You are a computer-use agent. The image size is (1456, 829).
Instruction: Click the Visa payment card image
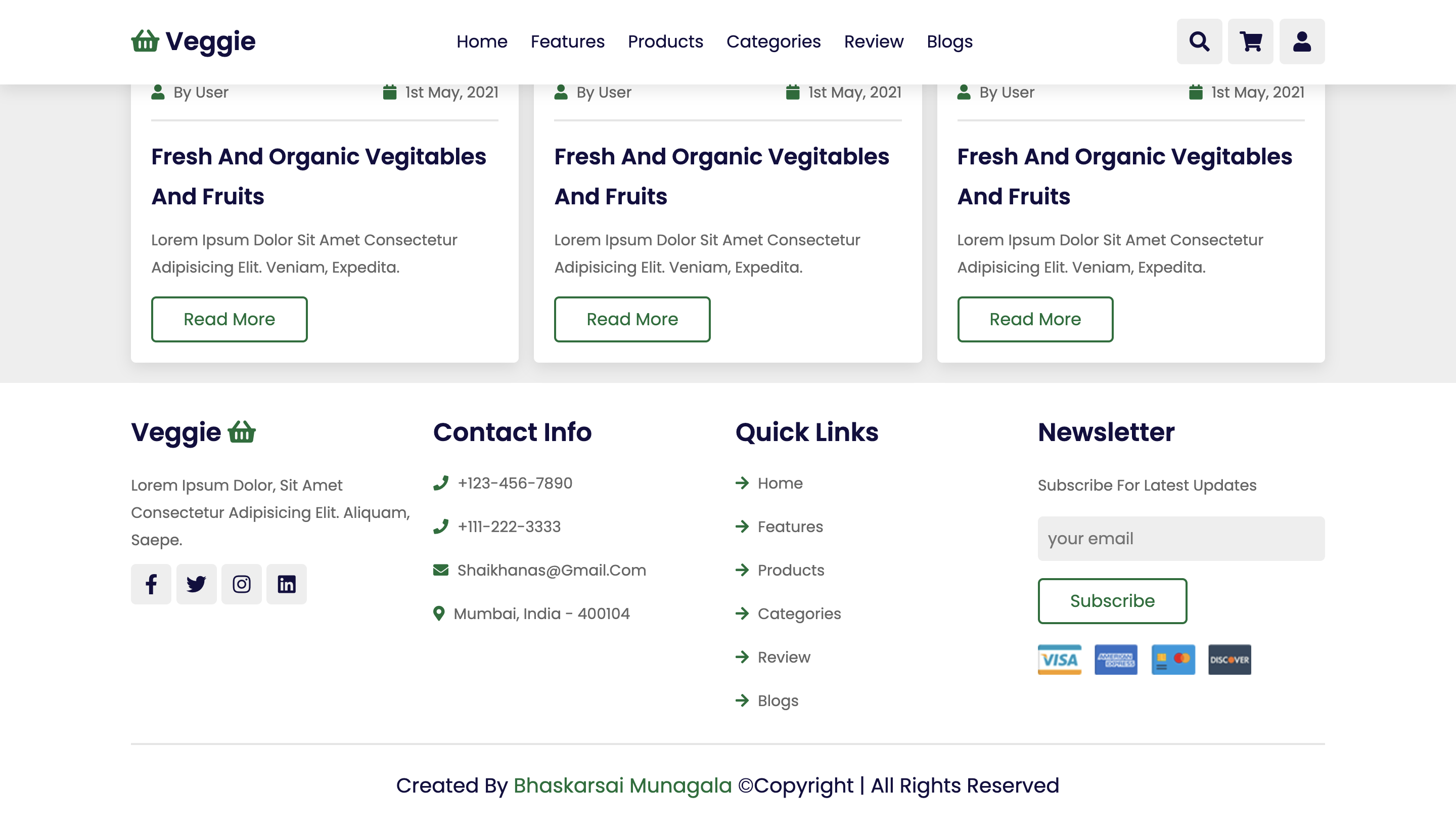point(1060,660)
